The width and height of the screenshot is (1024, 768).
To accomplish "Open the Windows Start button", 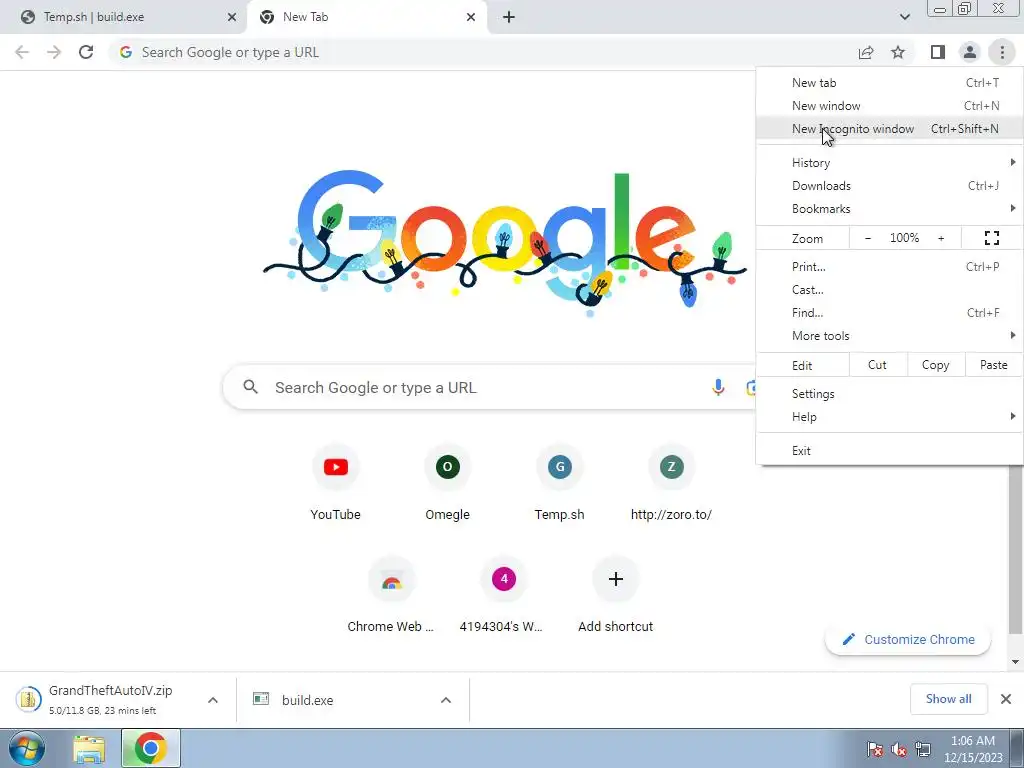I will coord(27,748).
